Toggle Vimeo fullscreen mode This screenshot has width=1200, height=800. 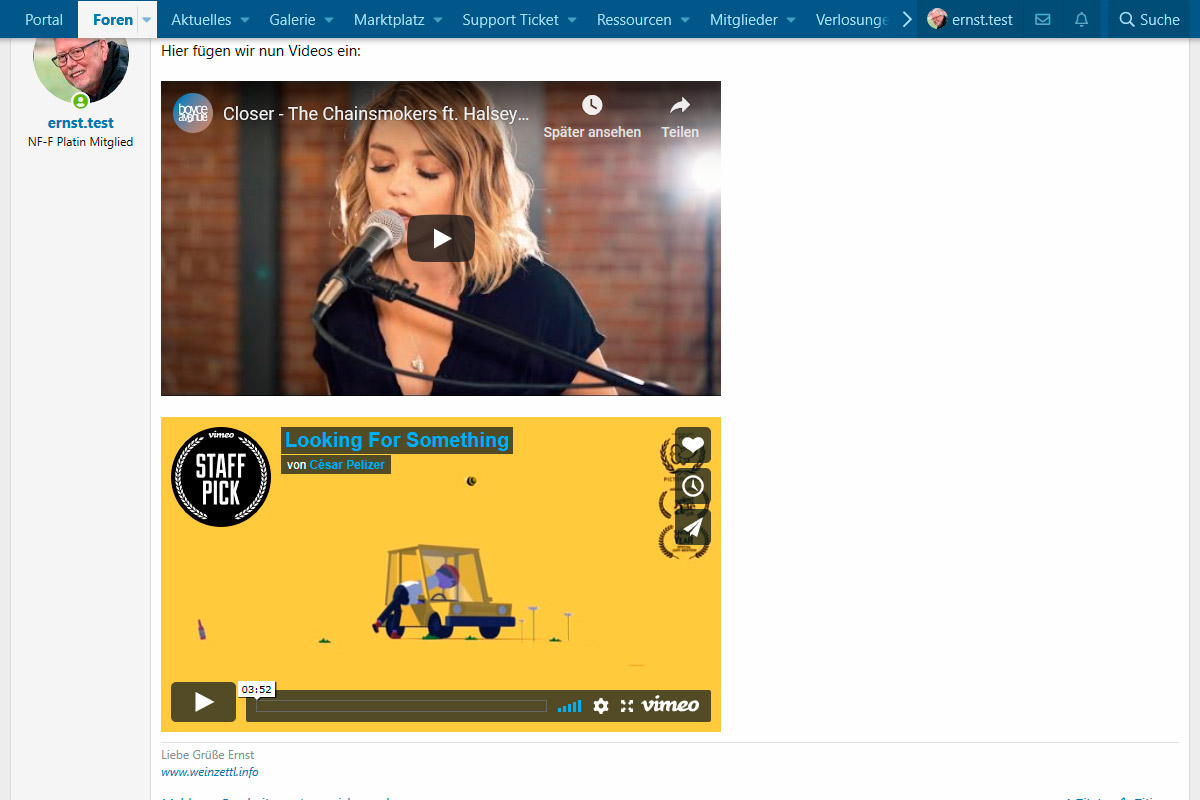pos(627,706)
